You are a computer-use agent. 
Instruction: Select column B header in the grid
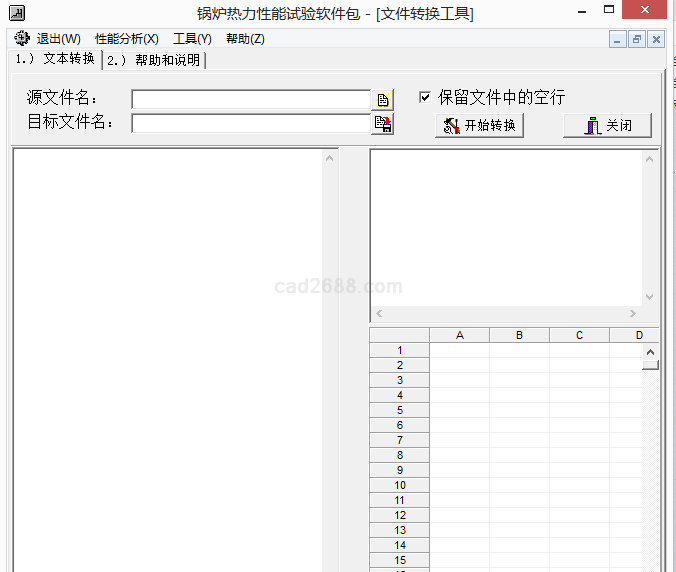tap(519, 336)
